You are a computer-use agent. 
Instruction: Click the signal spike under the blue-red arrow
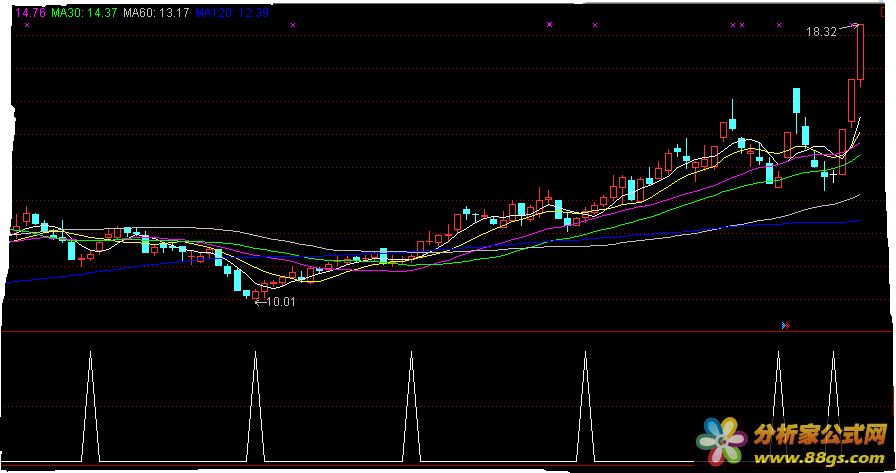tap(778, 406)
